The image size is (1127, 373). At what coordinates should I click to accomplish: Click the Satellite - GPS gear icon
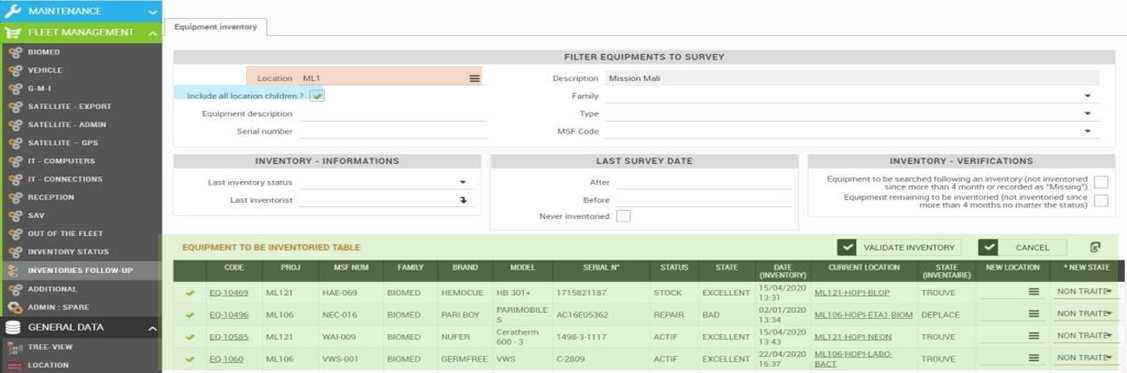click(x=14, y=143)
